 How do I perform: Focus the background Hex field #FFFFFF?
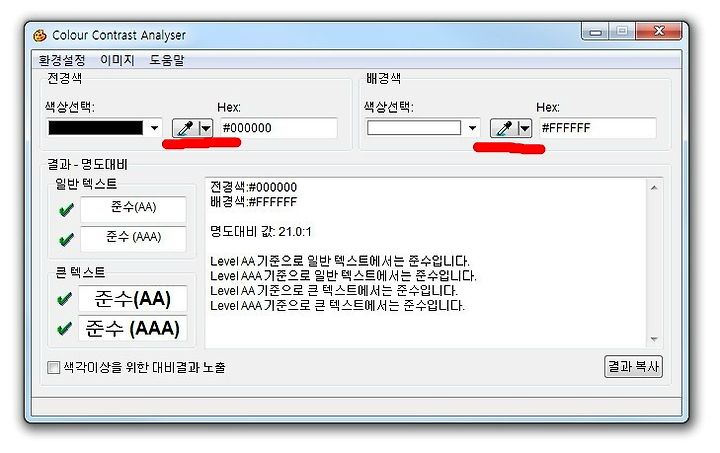(x=597, y=128)
